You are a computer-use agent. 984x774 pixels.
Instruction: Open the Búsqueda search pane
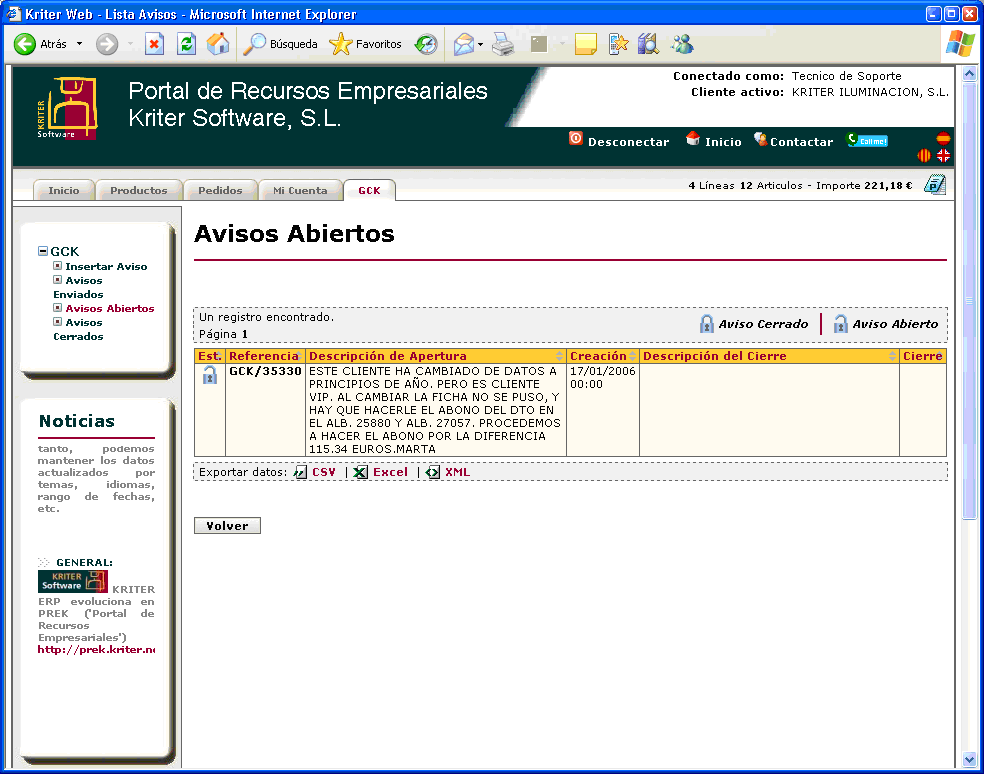pos(280,44)
